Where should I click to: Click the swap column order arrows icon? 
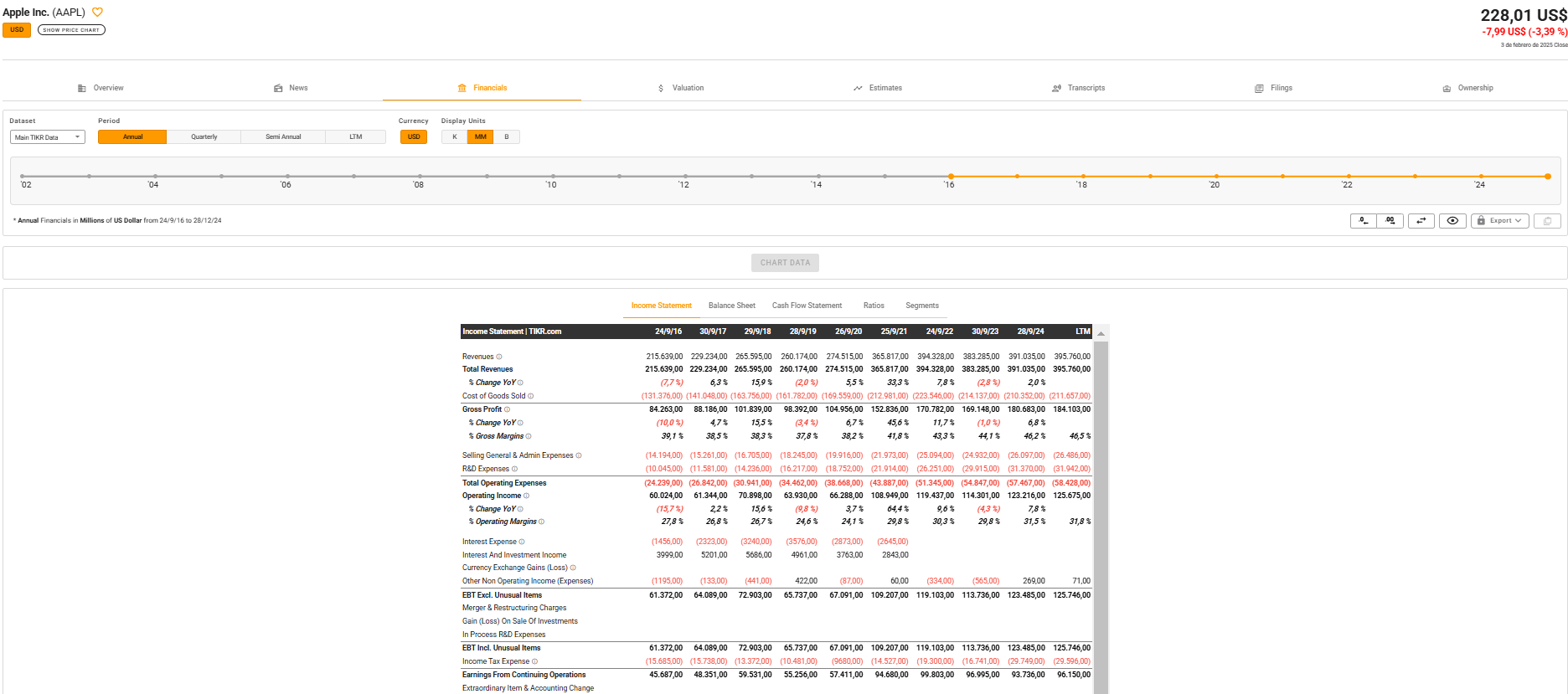1421,221
